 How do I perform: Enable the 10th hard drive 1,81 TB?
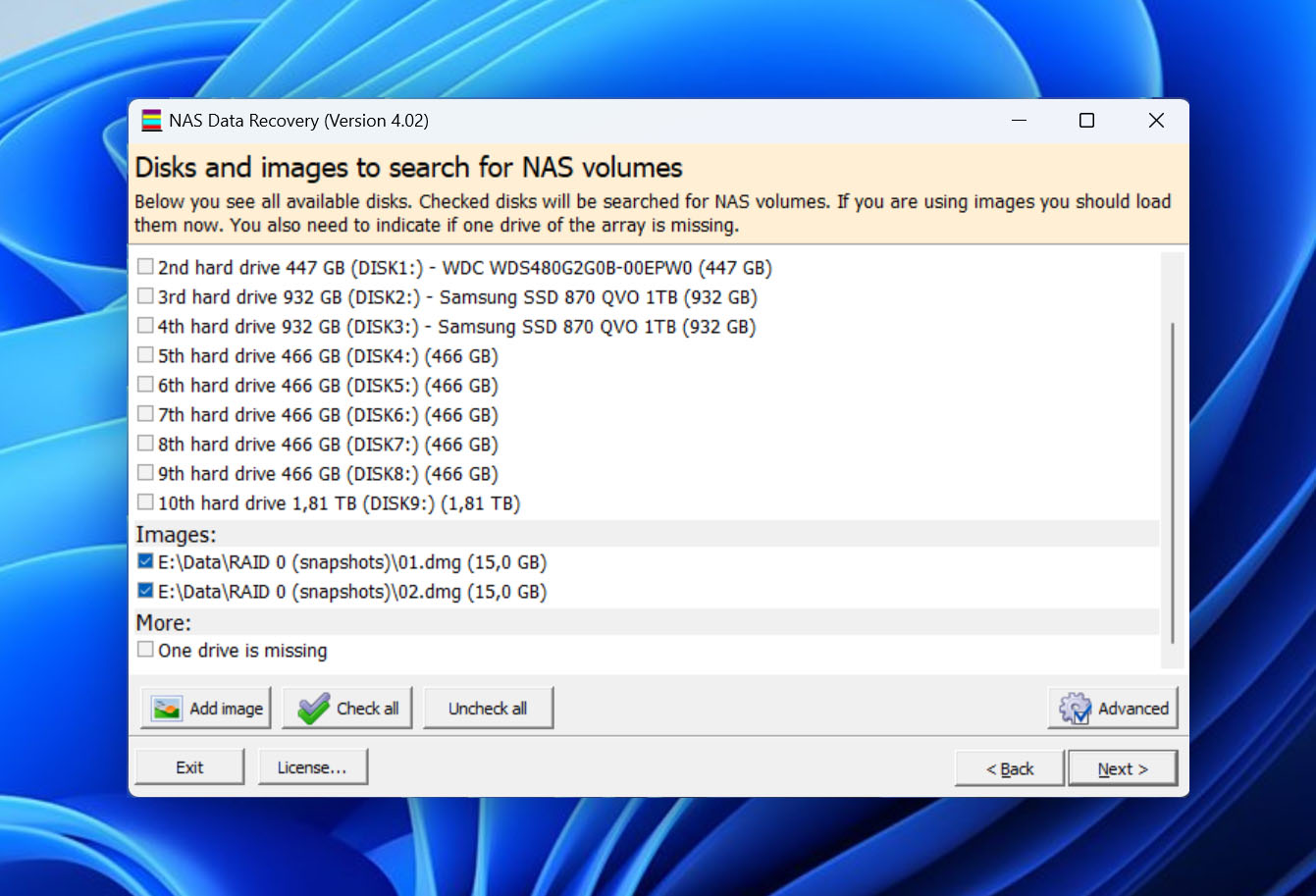point(145,501)
